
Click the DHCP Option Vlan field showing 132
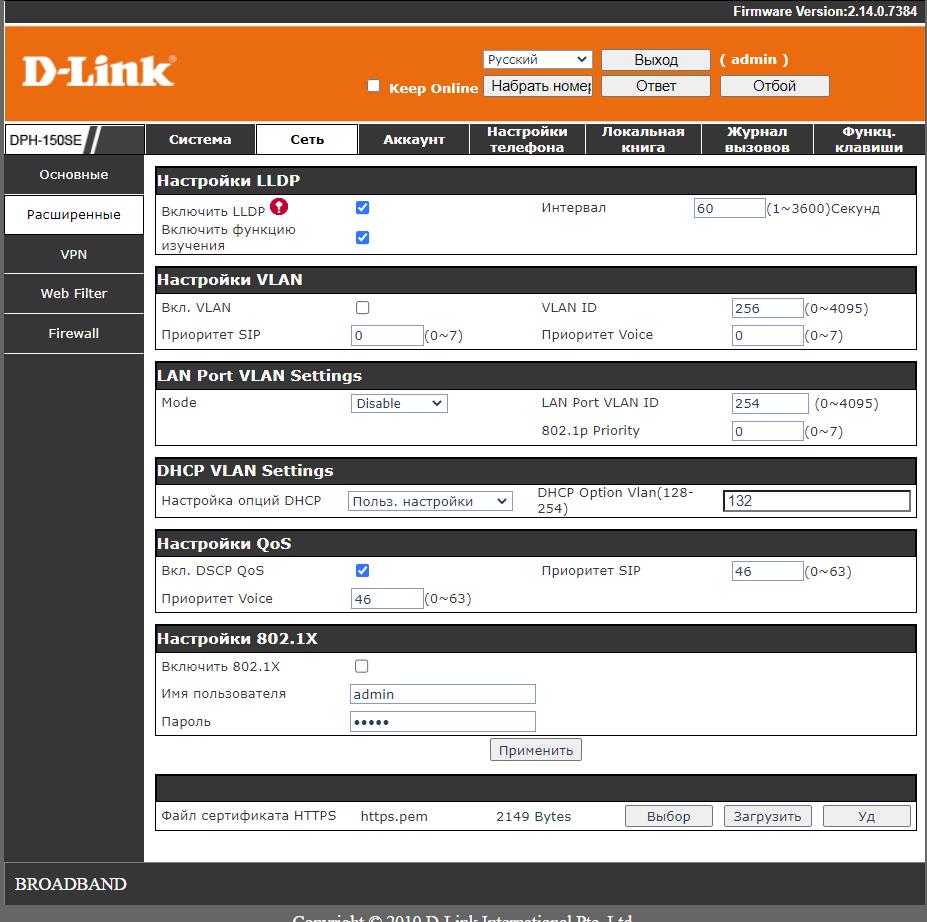(x=816, y=501)
